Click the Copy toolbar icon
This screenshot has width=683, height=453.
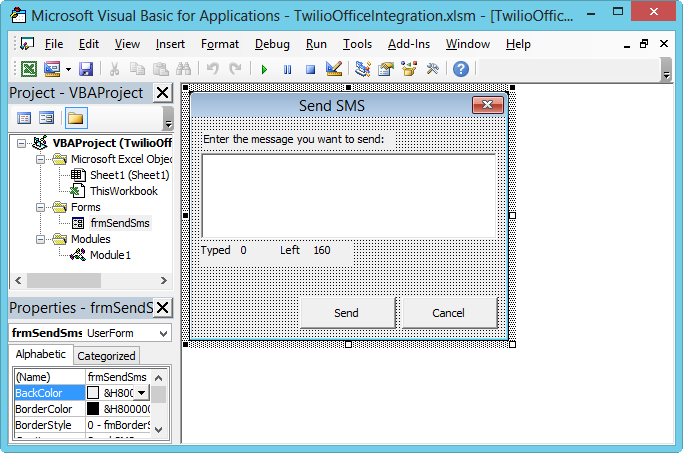click(x=138, y=69)
